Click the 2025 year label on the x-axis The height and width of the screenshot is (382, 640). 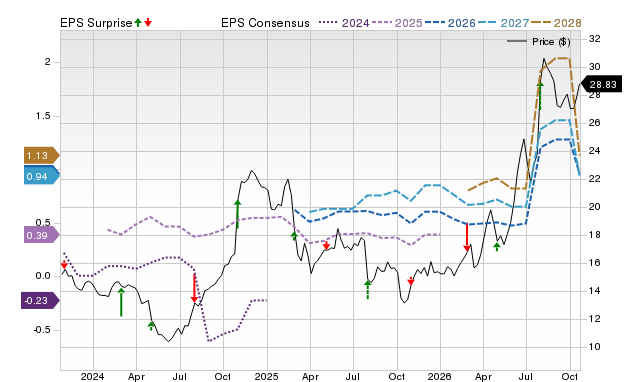pyautogui.click(x=266, y=376)
